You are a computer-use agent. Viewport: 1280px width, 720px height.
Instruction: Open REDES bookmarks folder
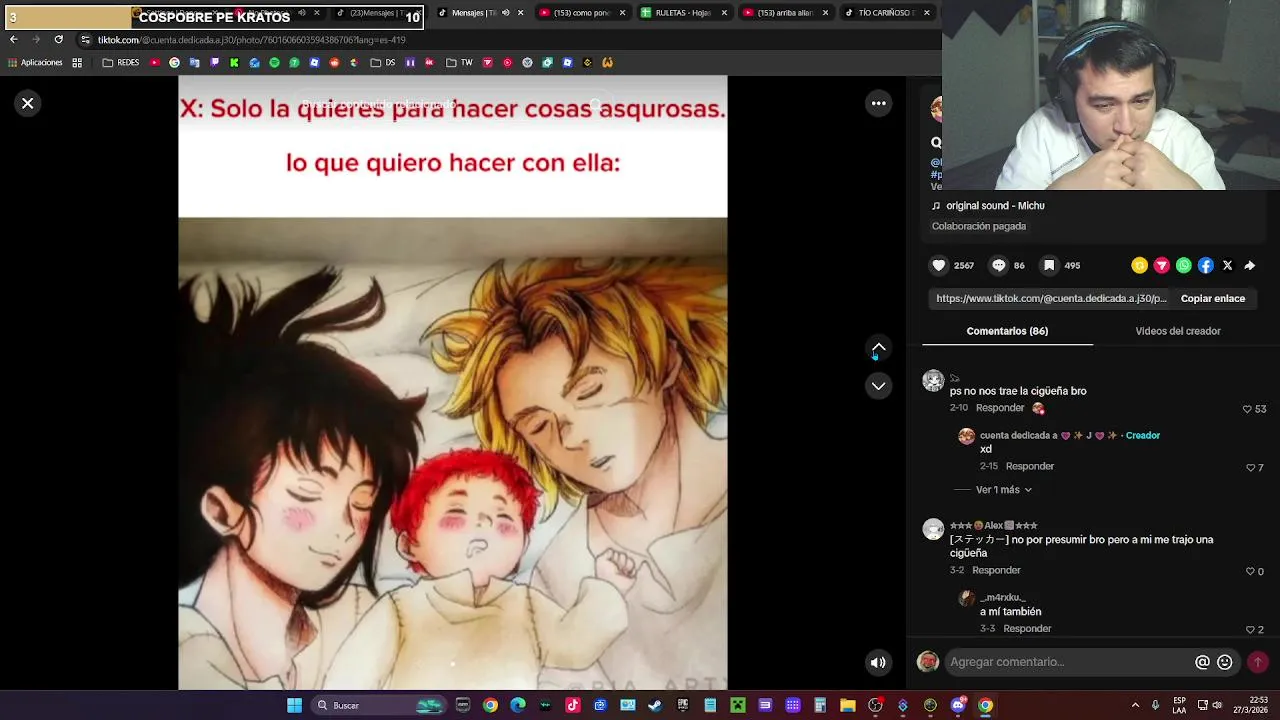tap(121, 62)
